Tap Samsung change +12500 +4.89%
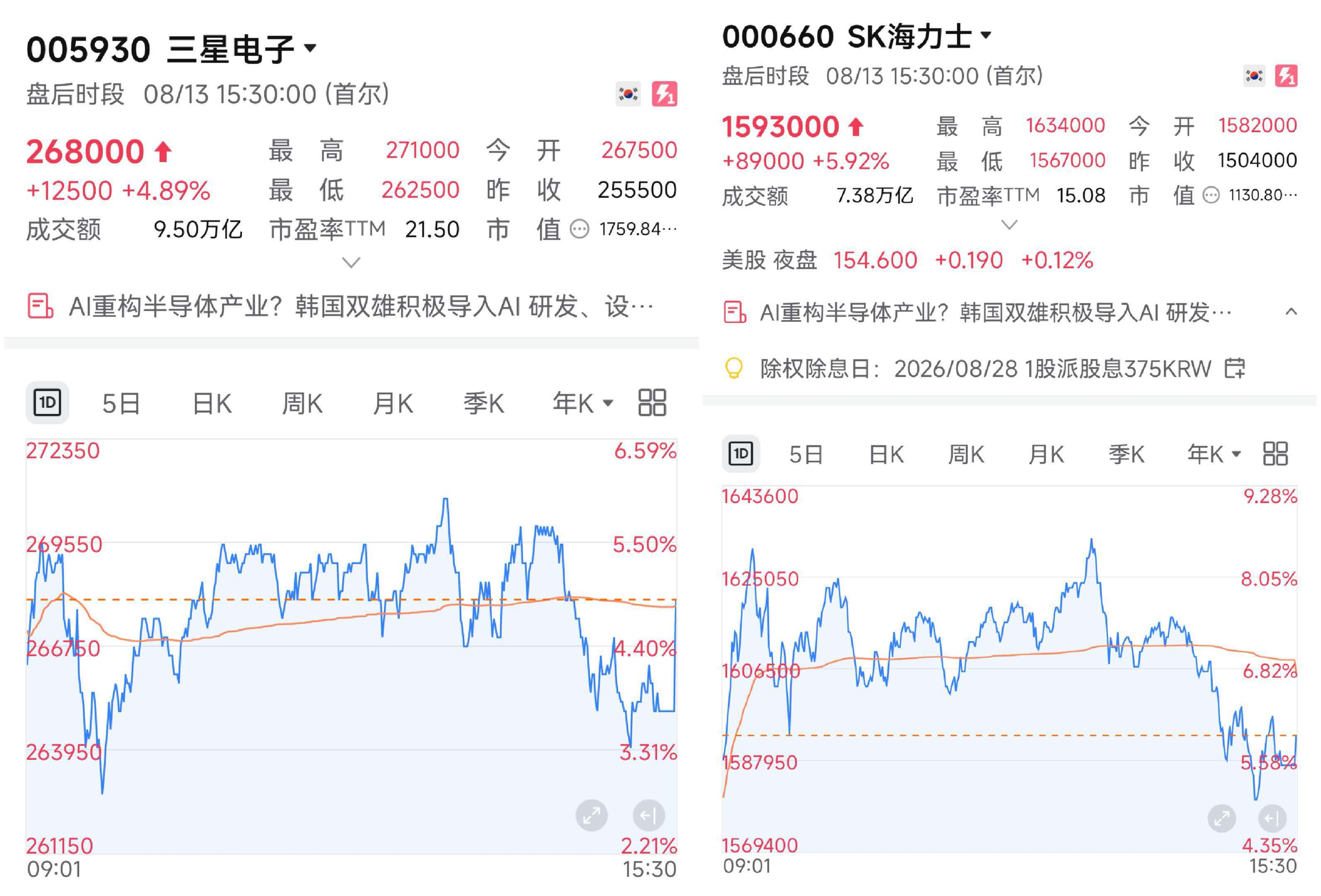Image resolution: width=1321 pixels, height=896 pixels. point(118,191)
